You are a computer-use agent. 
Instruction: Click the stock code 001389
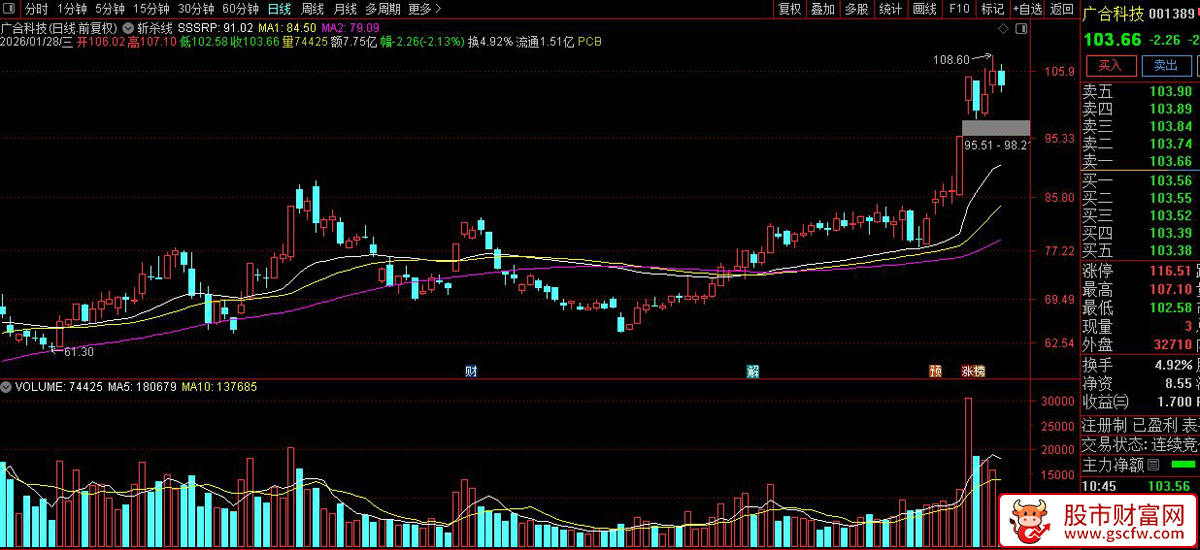pos(1173,14)
